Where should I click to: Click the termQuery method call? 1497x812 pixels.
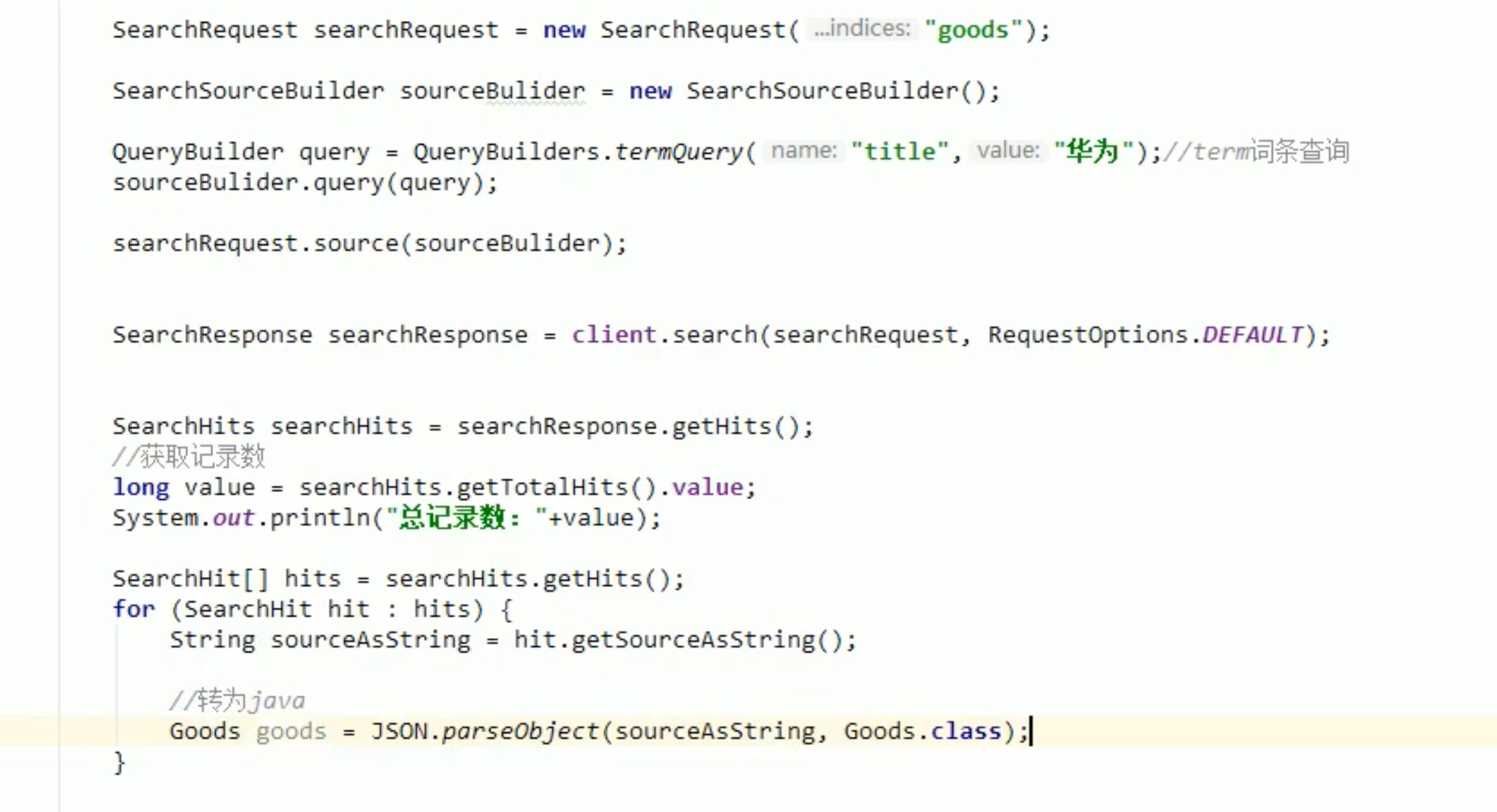678,151
